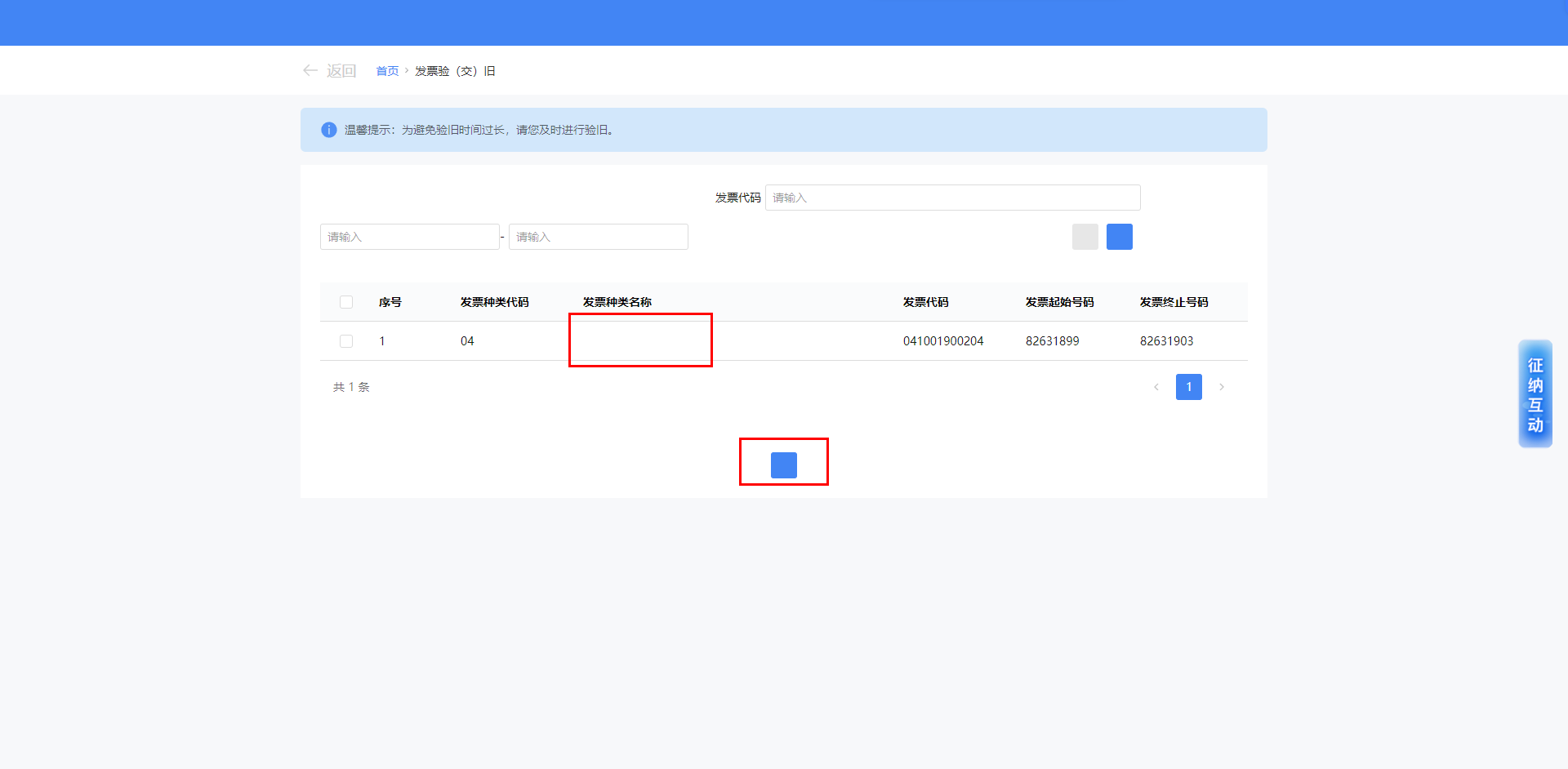Viewport: 1568px width, 769px height.
Task: Go to the previous page using left chevron
Action: pyautogui.click(x=1156, y=387)
